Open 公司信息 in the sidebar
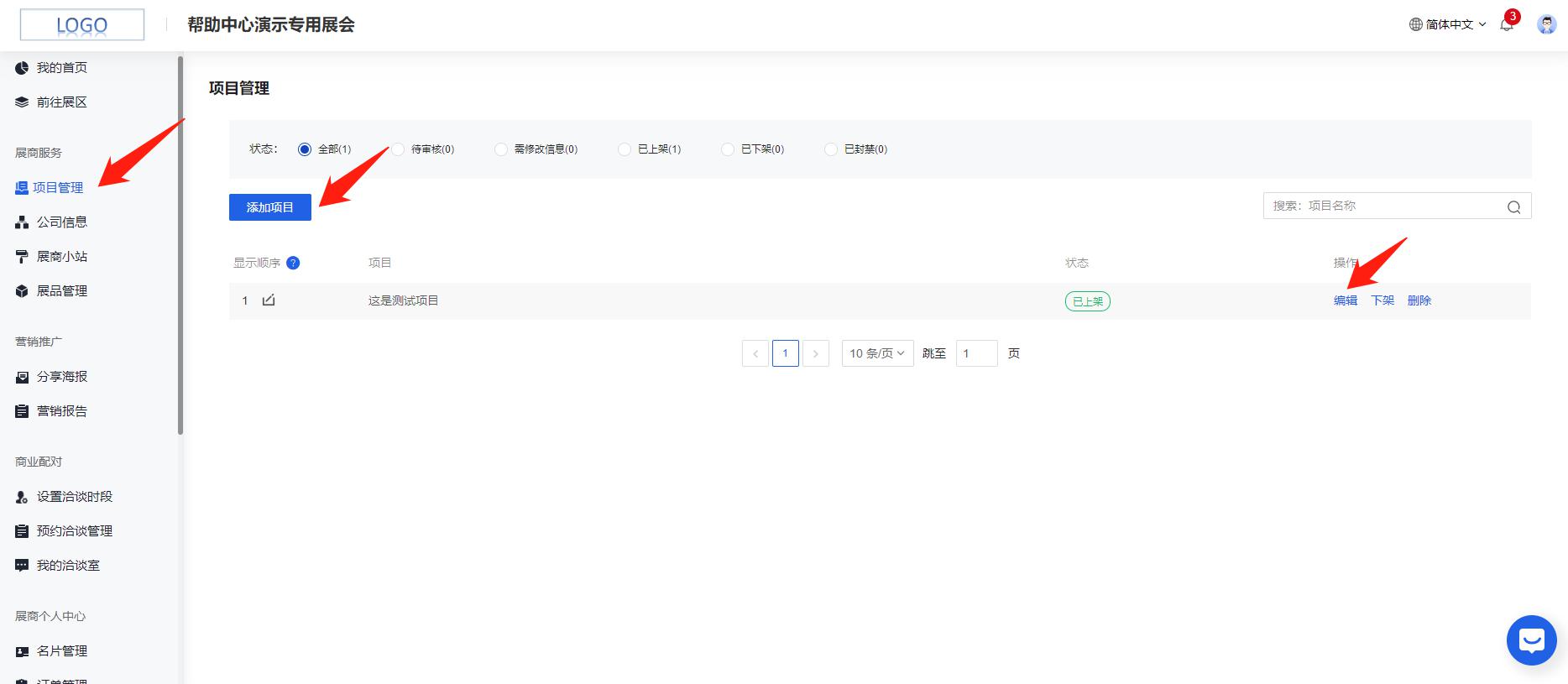The image size is (1568, 684). 61,222
